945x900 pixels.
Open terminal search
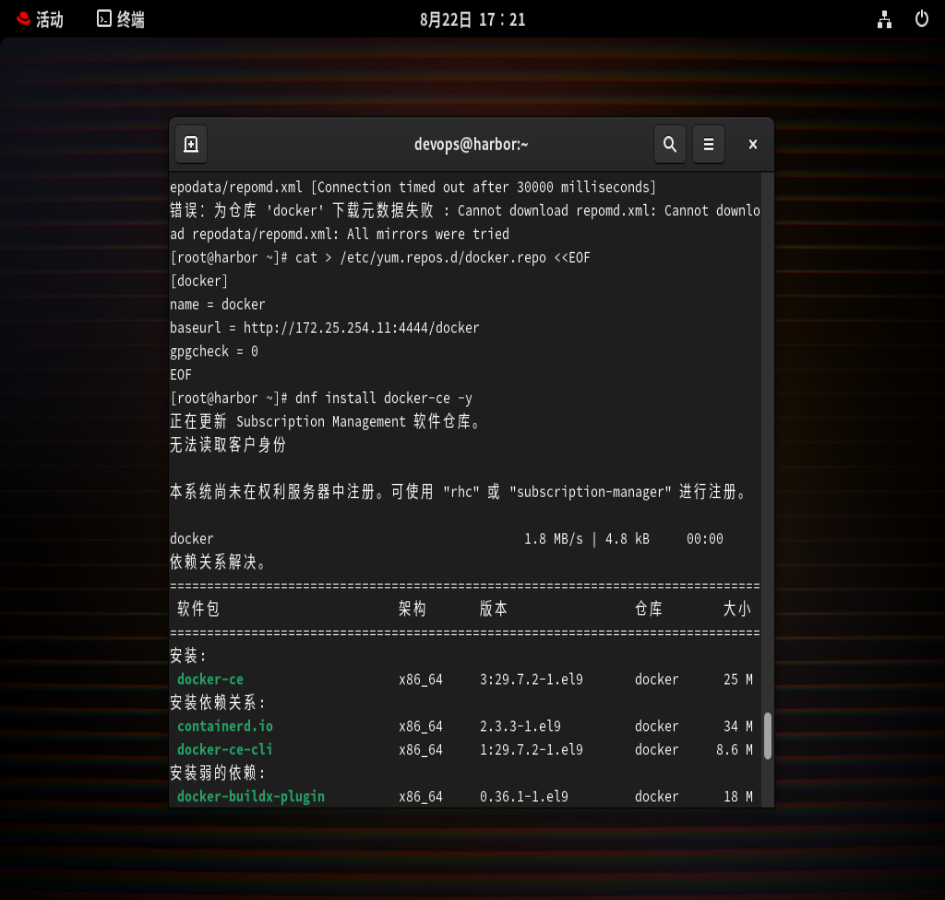click(x=670, y=144)
